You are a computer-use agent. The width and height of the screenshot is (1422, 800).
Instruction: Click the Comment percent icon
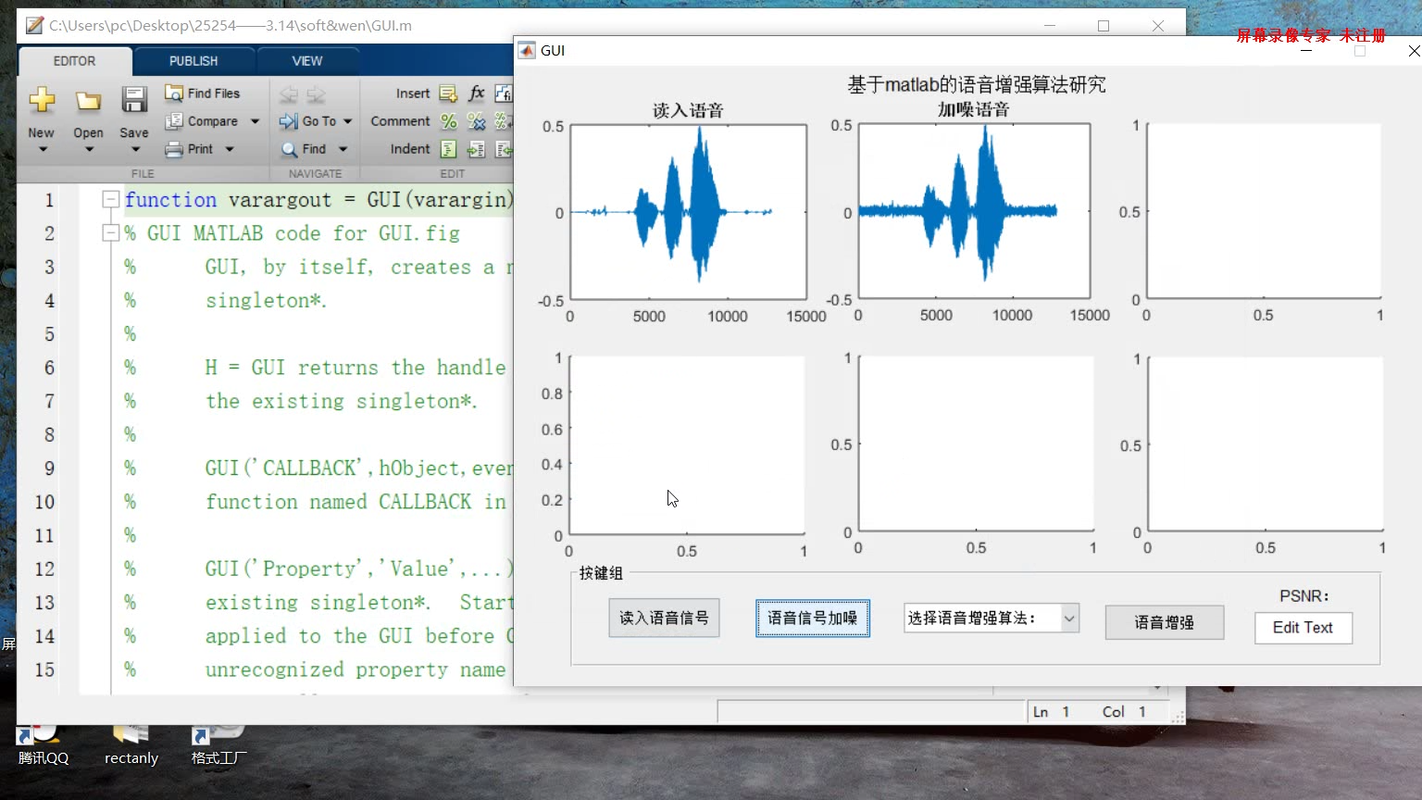coord(448,121)
